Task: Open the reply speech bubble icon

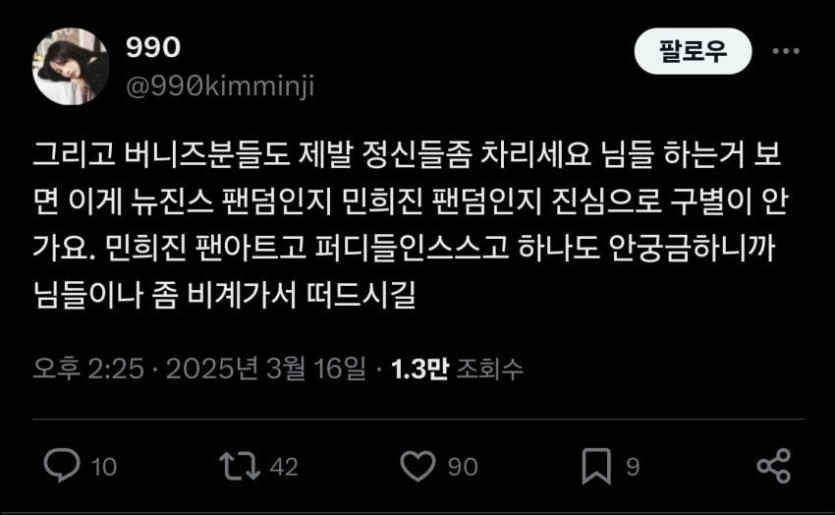Action: (x=62, y=465)
